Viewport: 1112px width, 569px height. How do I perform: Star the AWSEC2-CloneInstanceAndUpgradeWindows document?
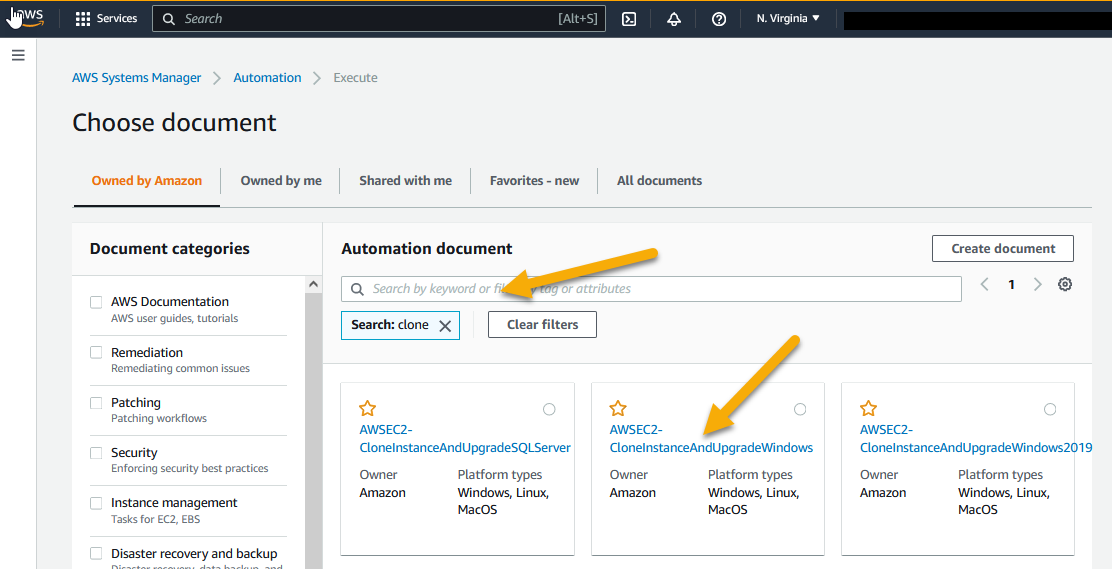618,408
